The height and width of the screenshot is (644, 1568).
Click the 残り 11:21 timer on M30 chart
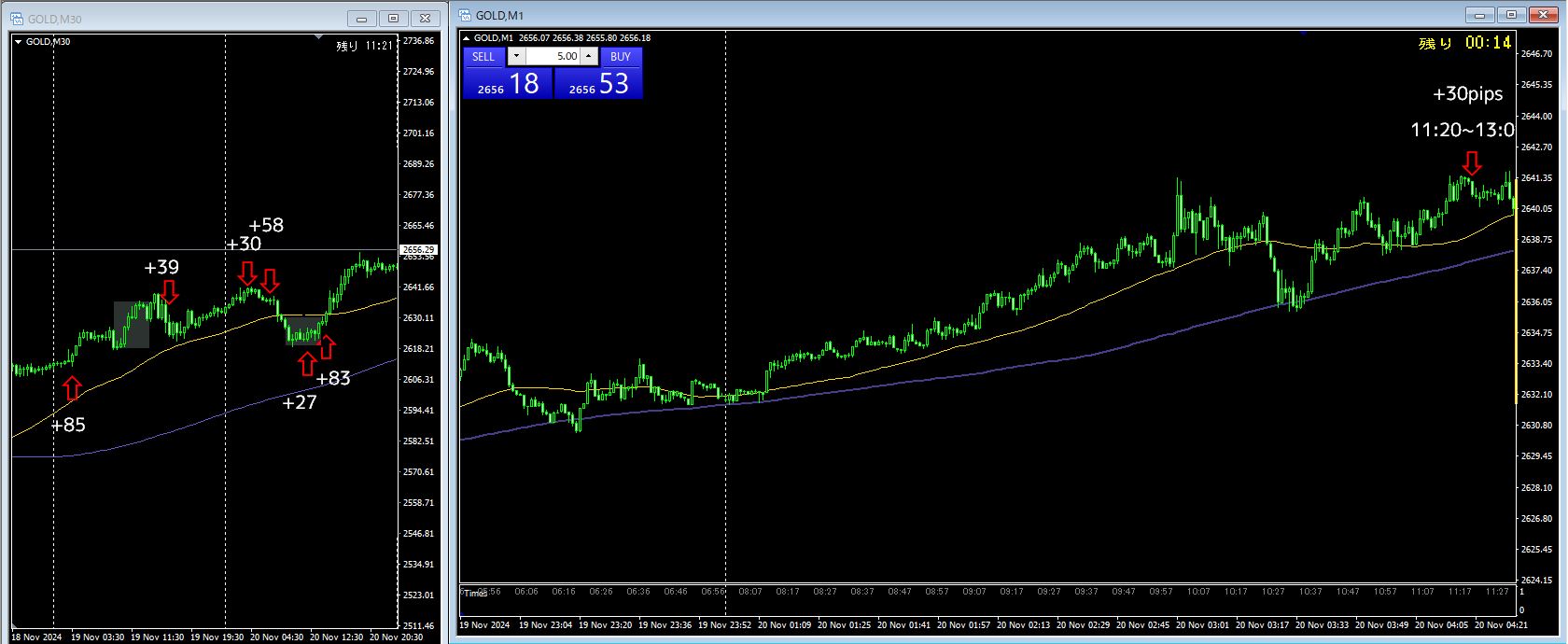pos(364,46)
